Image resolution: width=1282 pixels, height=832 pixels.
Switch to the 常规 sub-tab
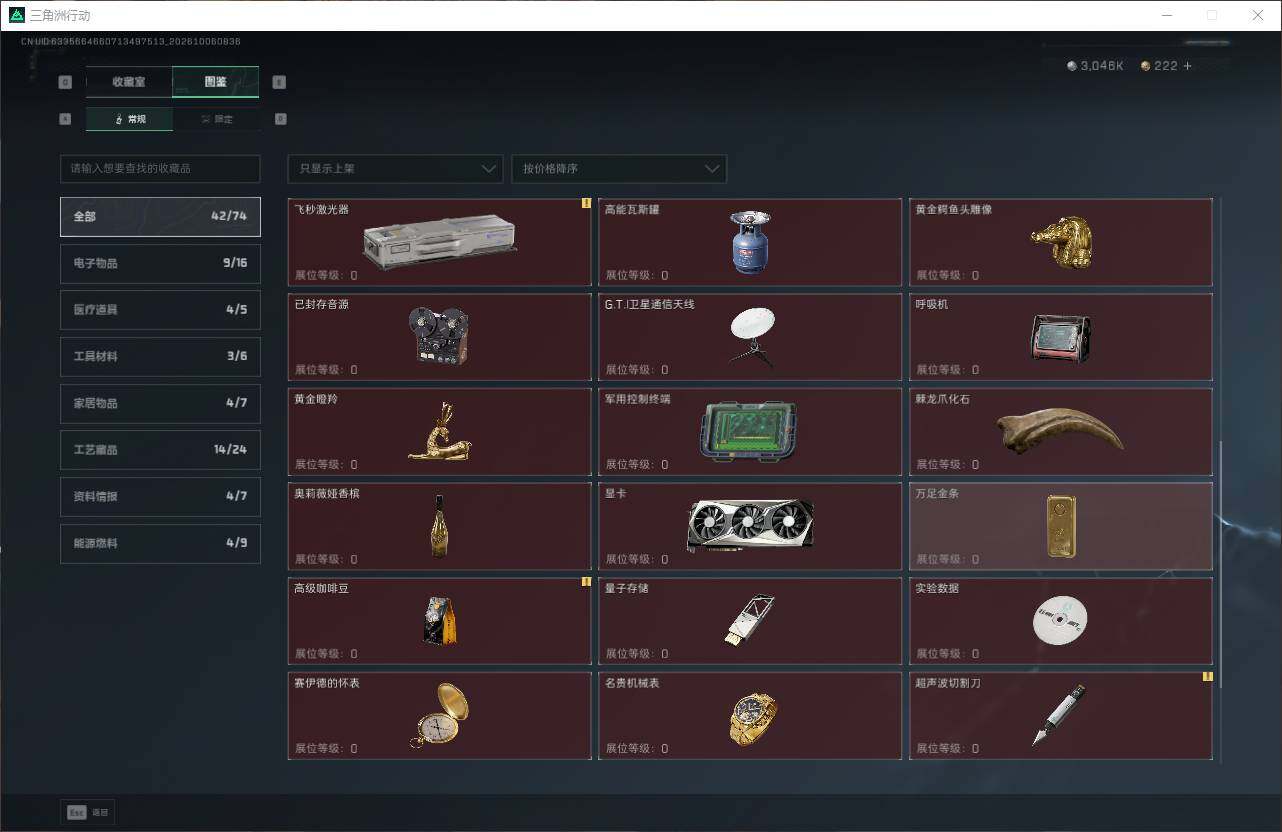pyautogui.click(x=129, y=119)
